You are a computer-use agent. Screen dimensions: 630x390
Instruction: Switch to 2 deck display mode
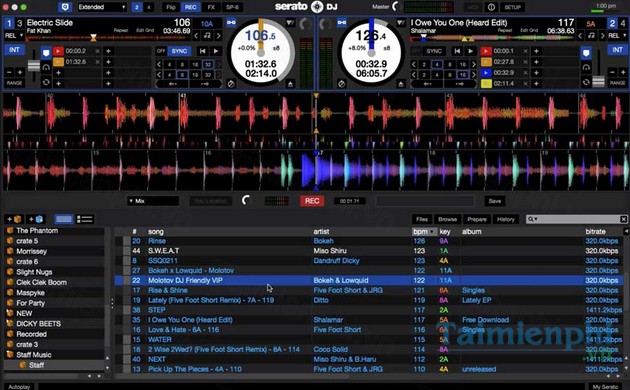pos(137,7)
